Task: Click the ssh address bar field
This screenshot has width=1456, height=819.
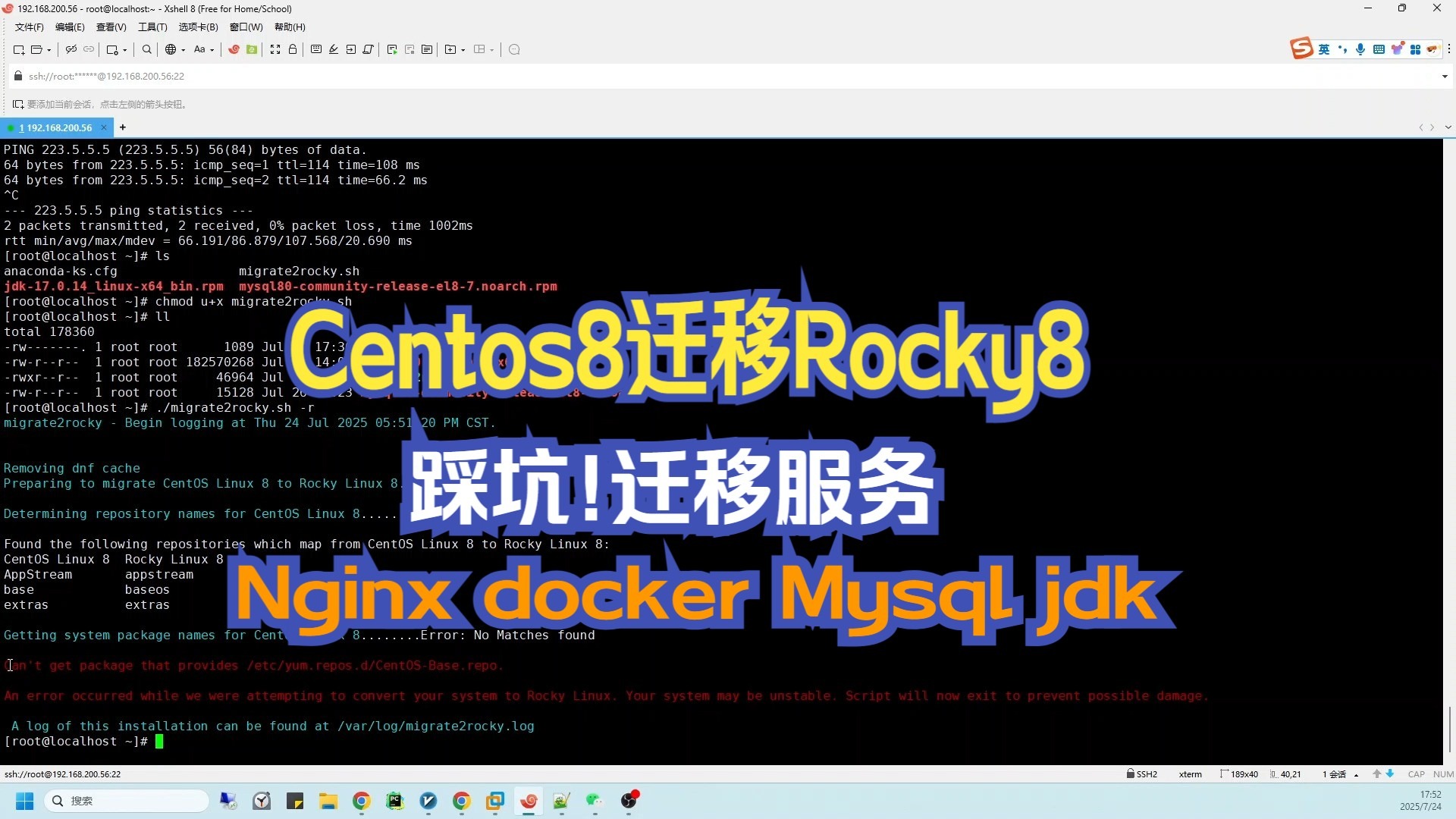Action: (728, 77)
